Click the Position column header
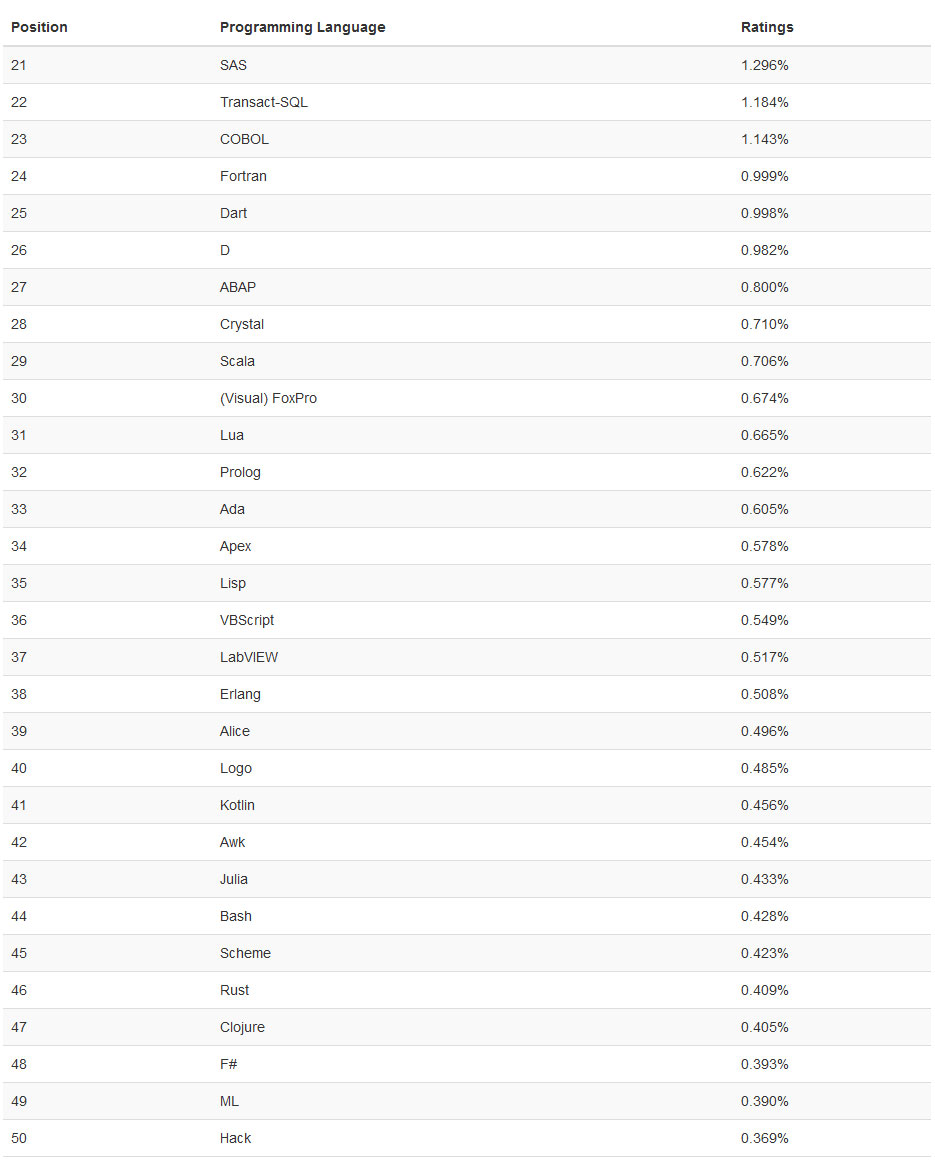The image size is (935, 1167). point(39,27)
